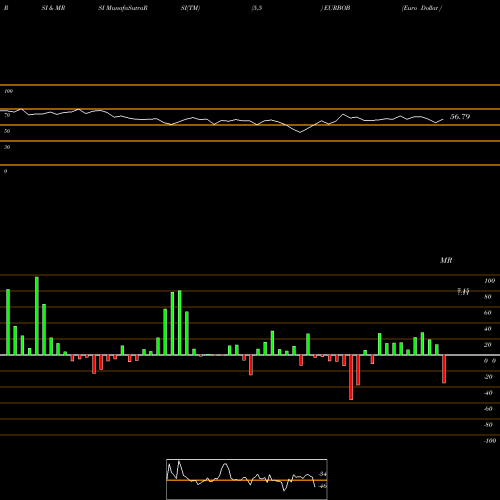Click the tallest green MR histogram bar
The image size is (500, 500).
tap(37, 316)
